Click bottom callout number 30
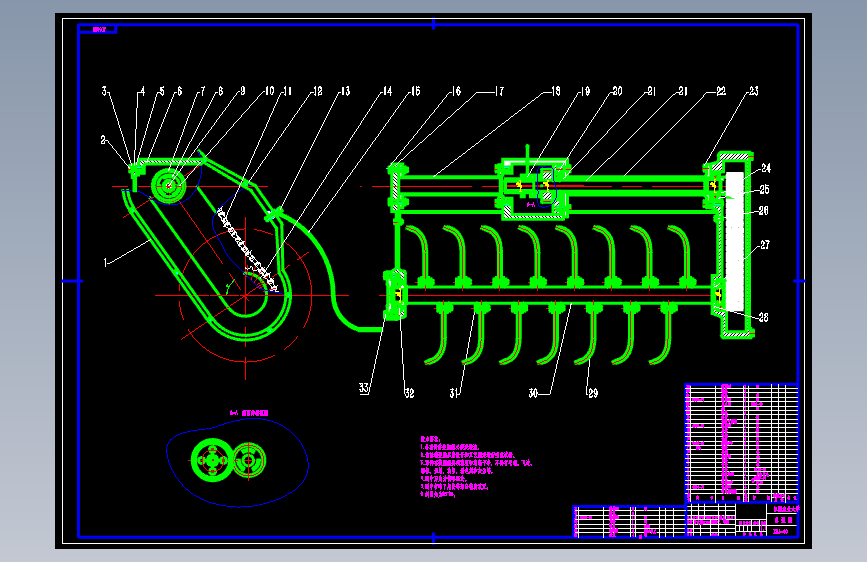 pos(533,393)
